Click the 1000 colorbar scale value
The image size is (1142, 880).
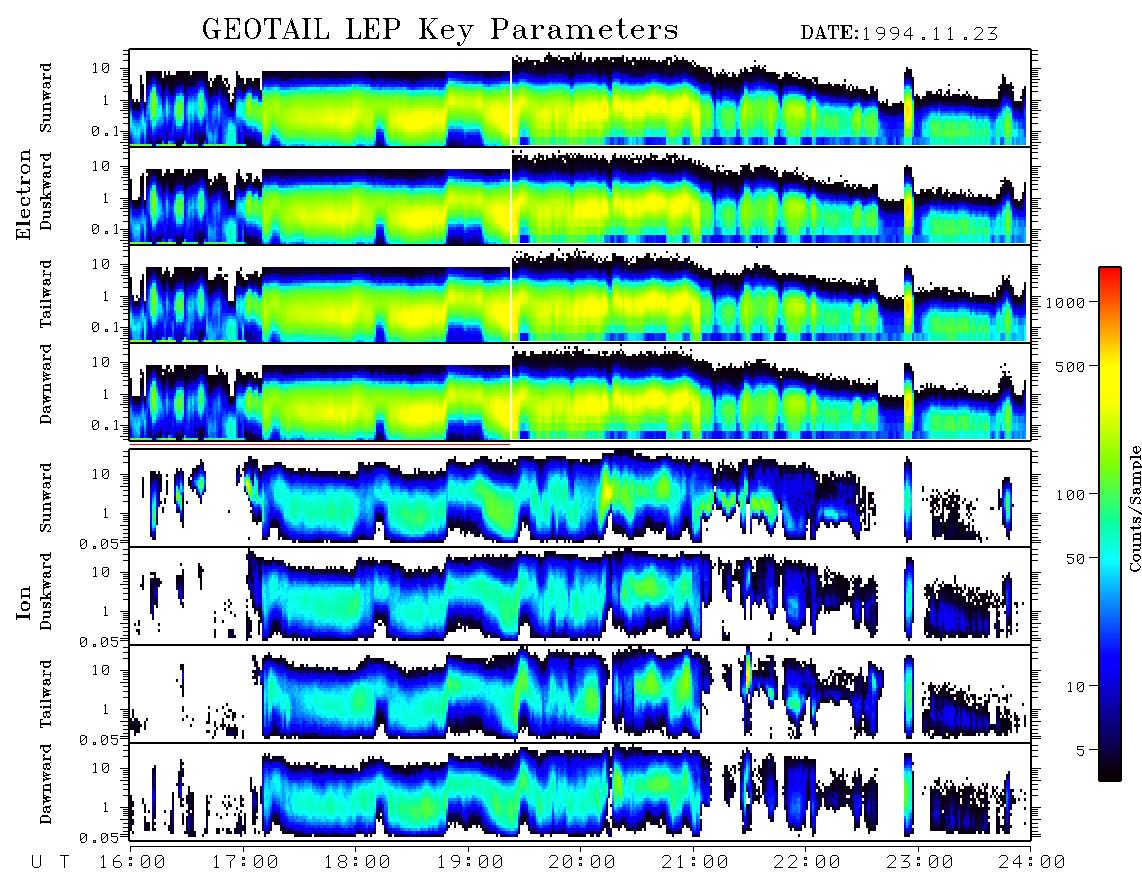click(x=1065, y=302)
